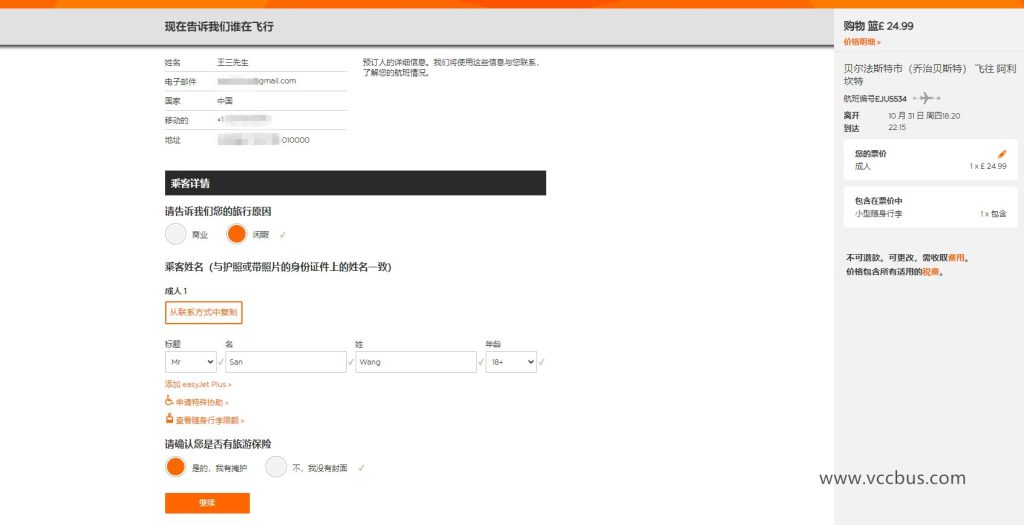Open the 年龄 age dropdown showing 18+
Screen dimensions: 1024x525
point(511,362)
